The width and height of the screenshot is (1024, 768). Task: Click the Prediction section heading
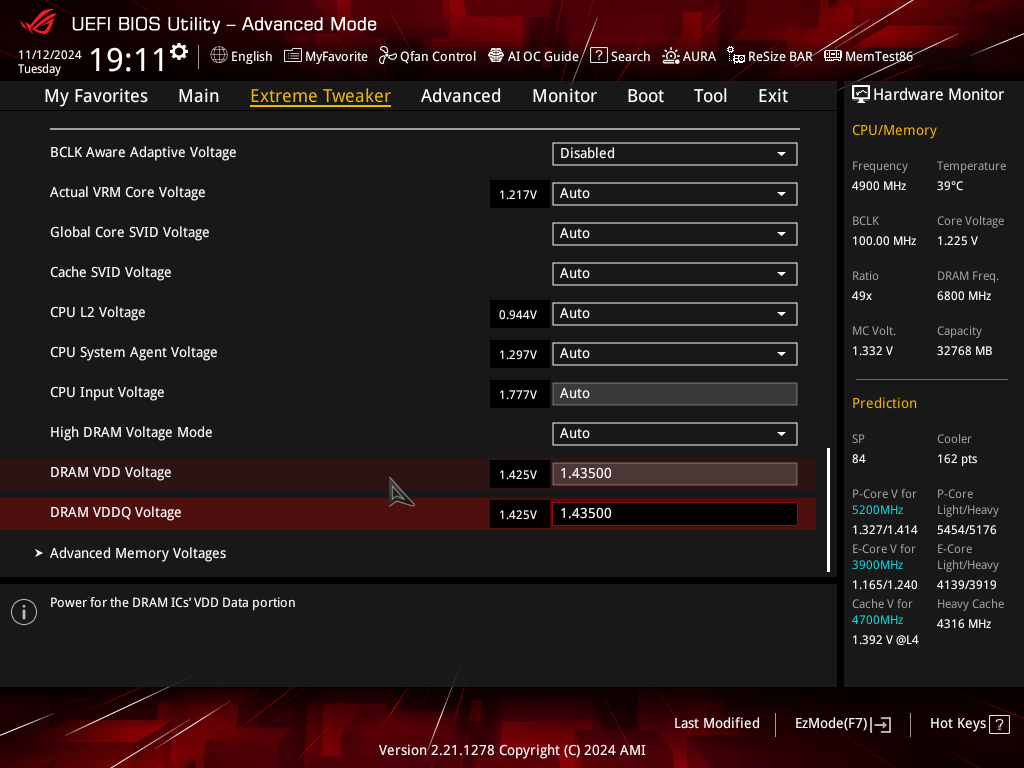(884, 403)
